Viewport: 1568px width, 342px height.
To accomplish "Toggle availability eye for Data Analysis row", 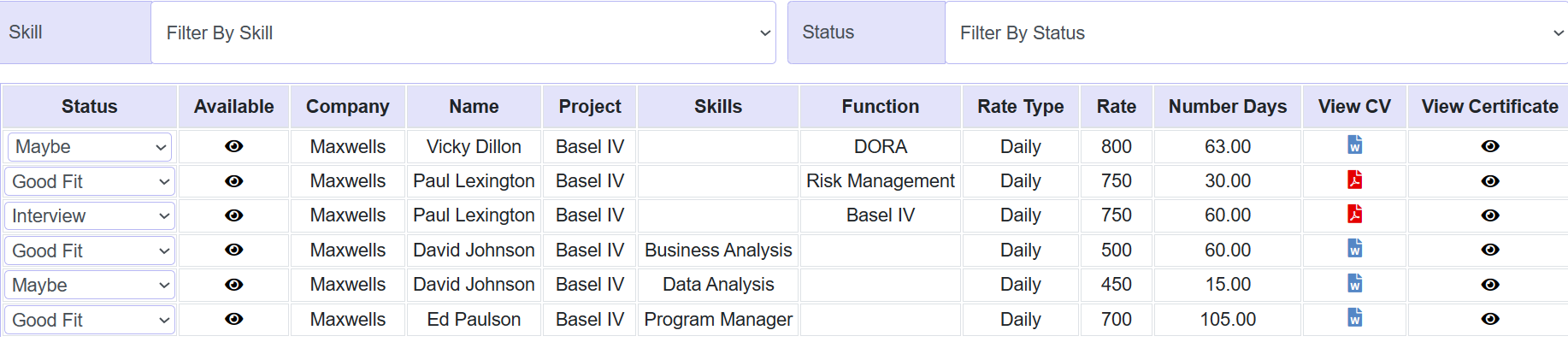I will pyautogui.click(x=233, y=285).
